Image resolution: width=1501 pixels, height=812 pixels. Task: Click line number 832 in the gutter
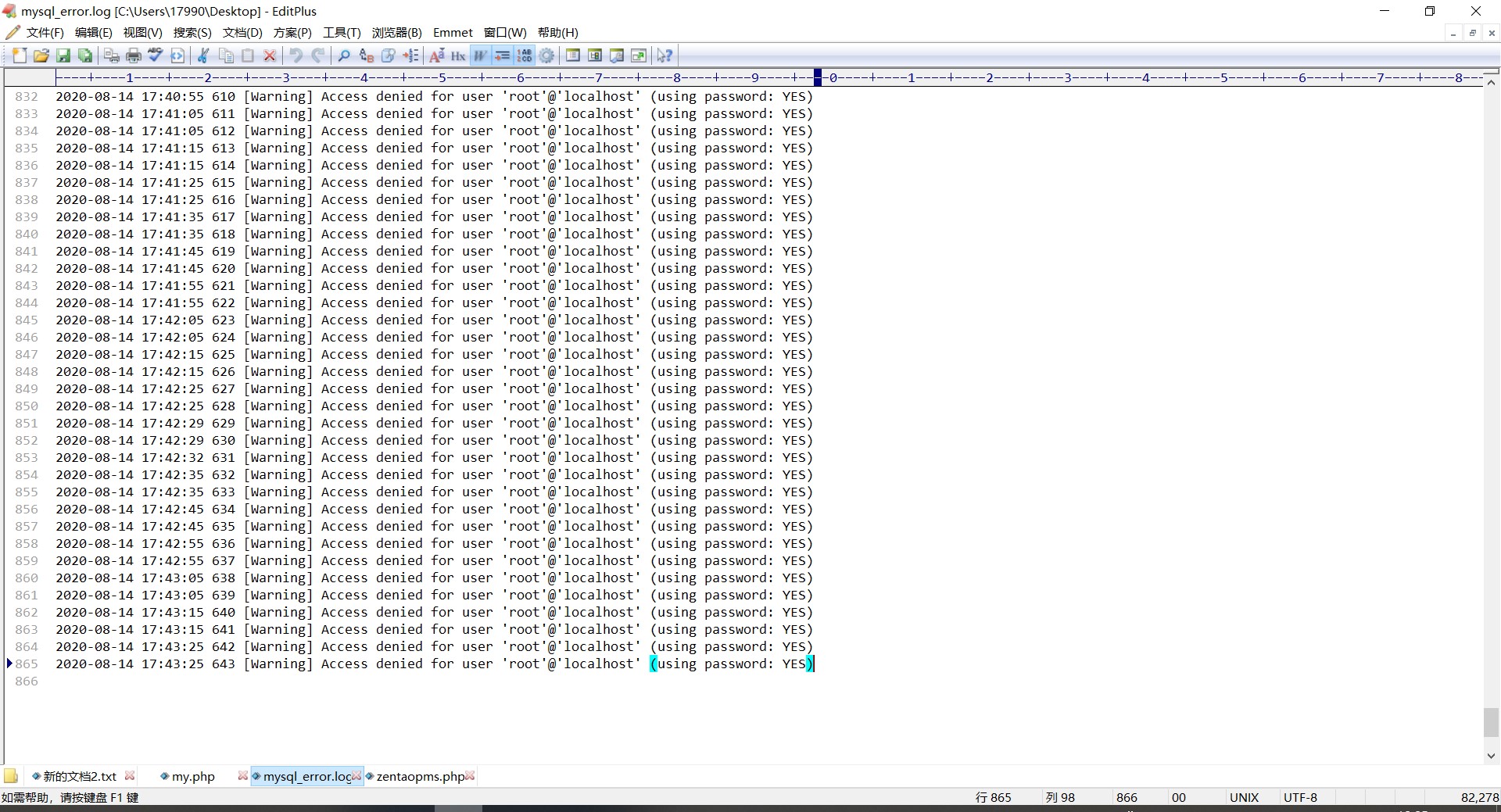click(x=27, y=97)
